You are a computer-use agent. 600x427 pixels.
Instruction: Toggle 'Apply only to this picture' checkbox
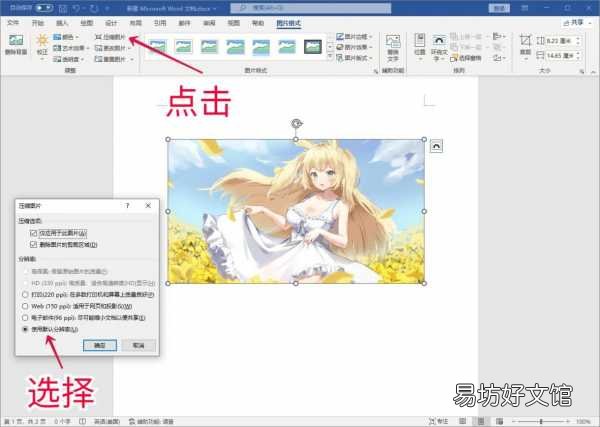33,233
